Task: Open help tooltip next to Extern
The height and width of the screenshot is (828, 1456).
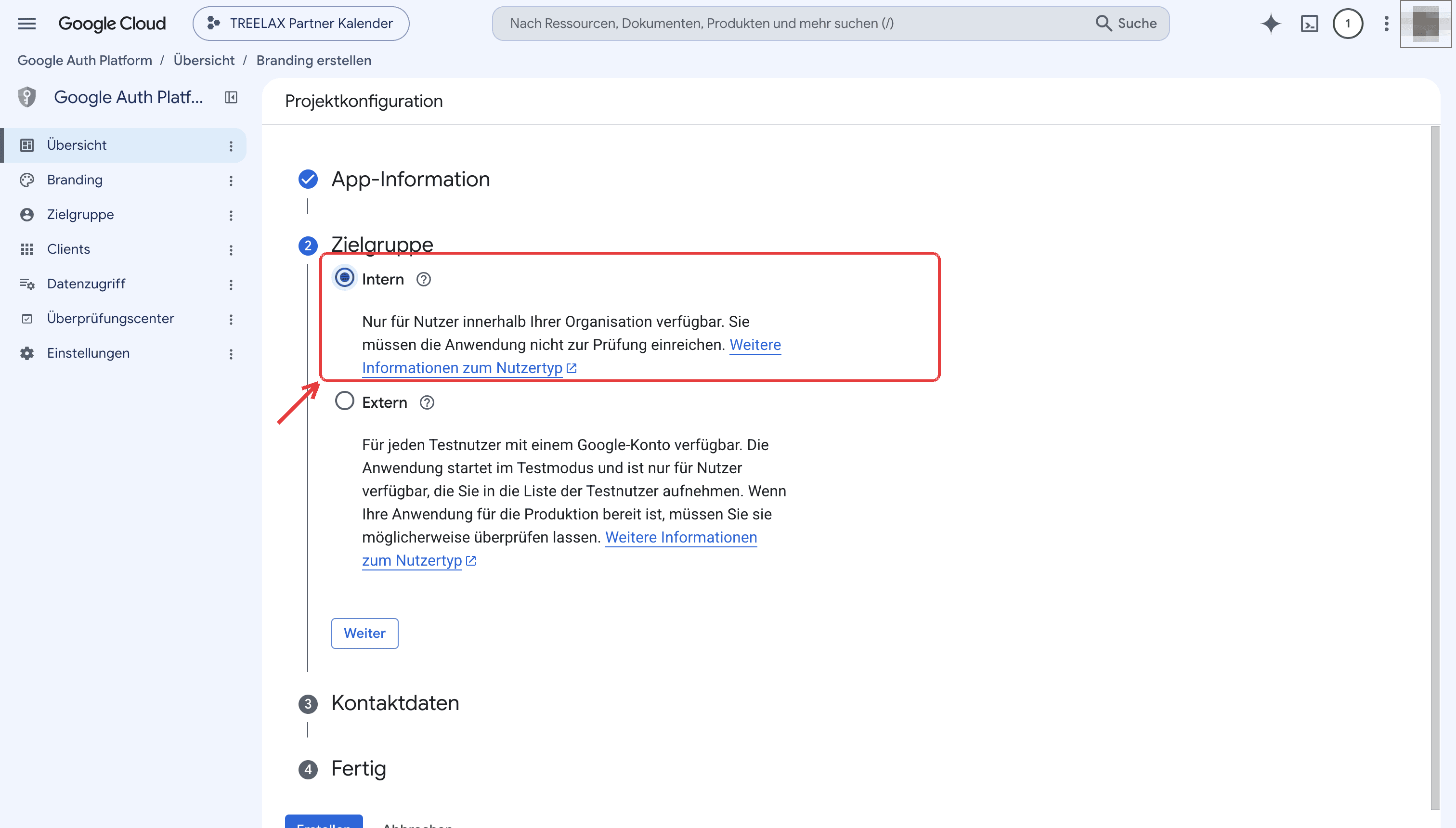Action: point(427,402)
